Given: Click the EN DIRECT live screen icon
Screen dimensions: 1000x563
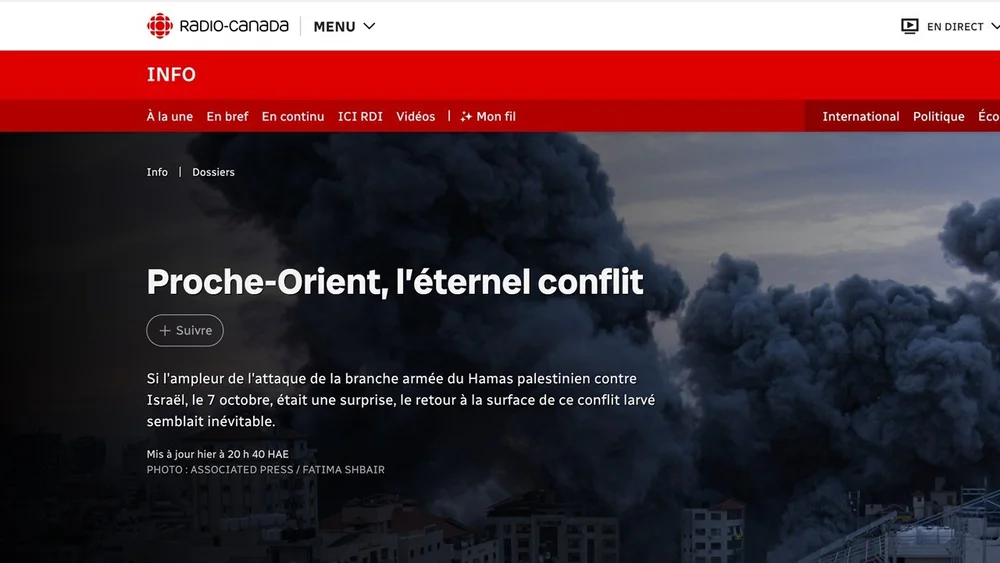Looking at the screenshot, I should point(909,26).
